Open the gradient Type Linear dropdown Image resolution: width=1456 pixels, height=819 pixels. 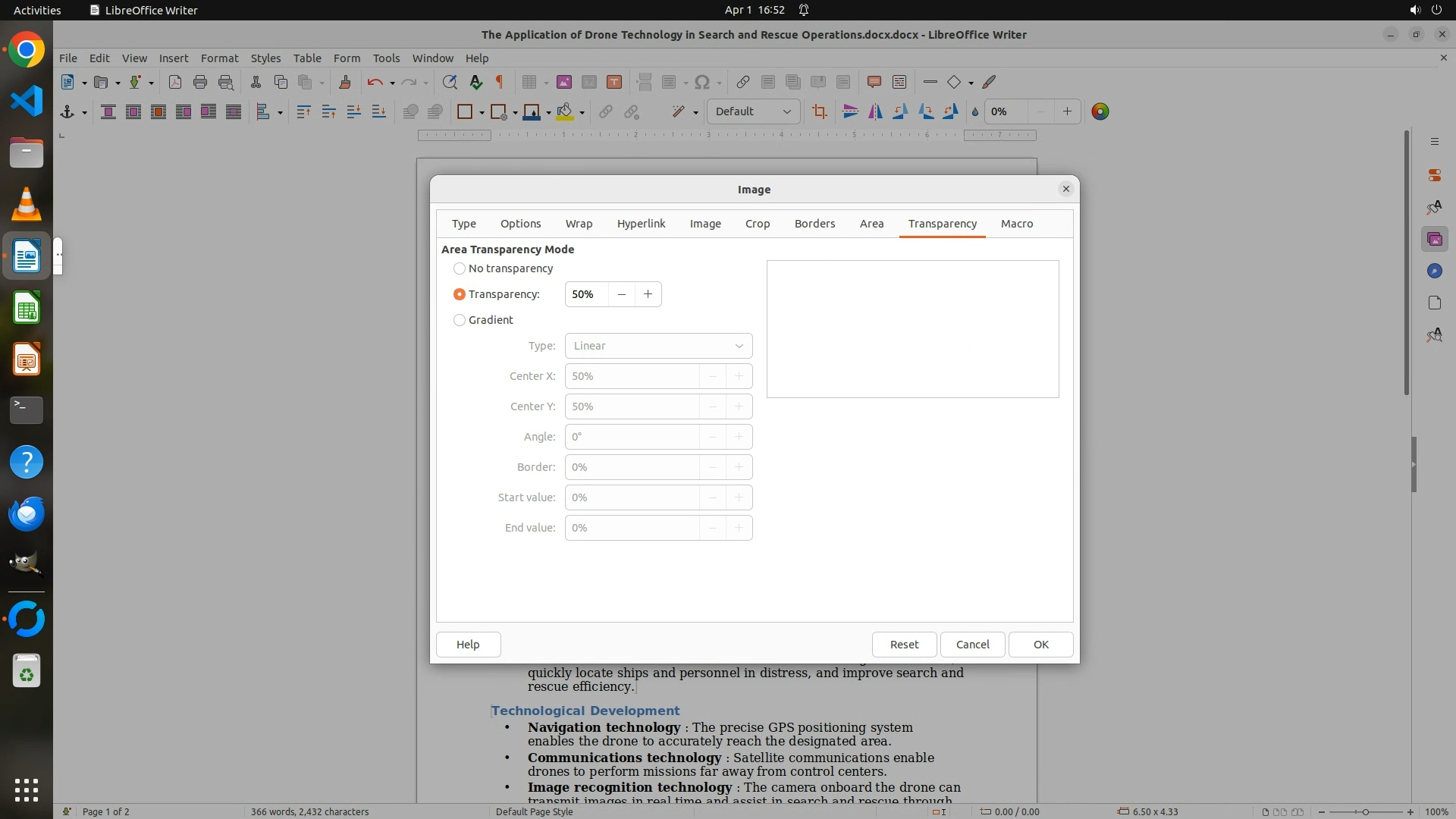658,346
